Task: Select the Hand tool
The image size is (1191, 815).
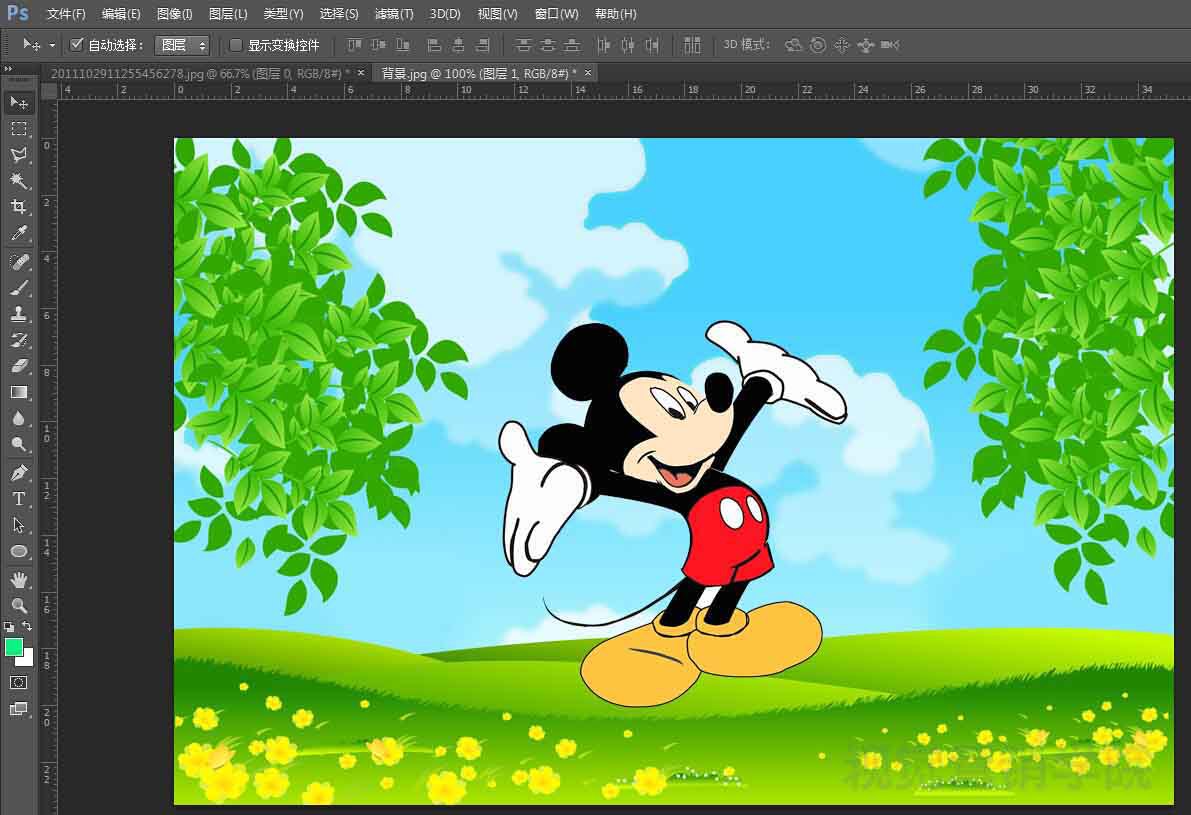Action: (x=19, y=580)
